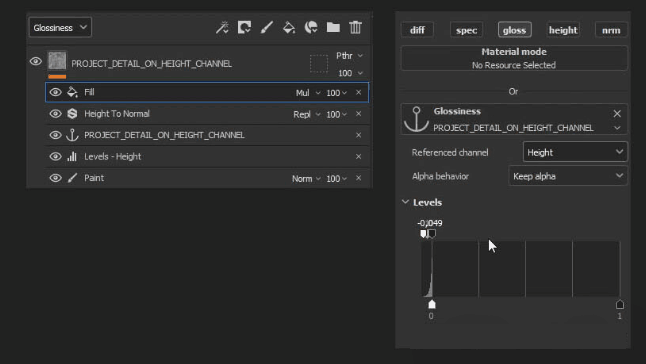The height and width of the screenshot is (364, 646).
Task: Open the Keep alpha behavior dropdown
Action: [568, 176]
